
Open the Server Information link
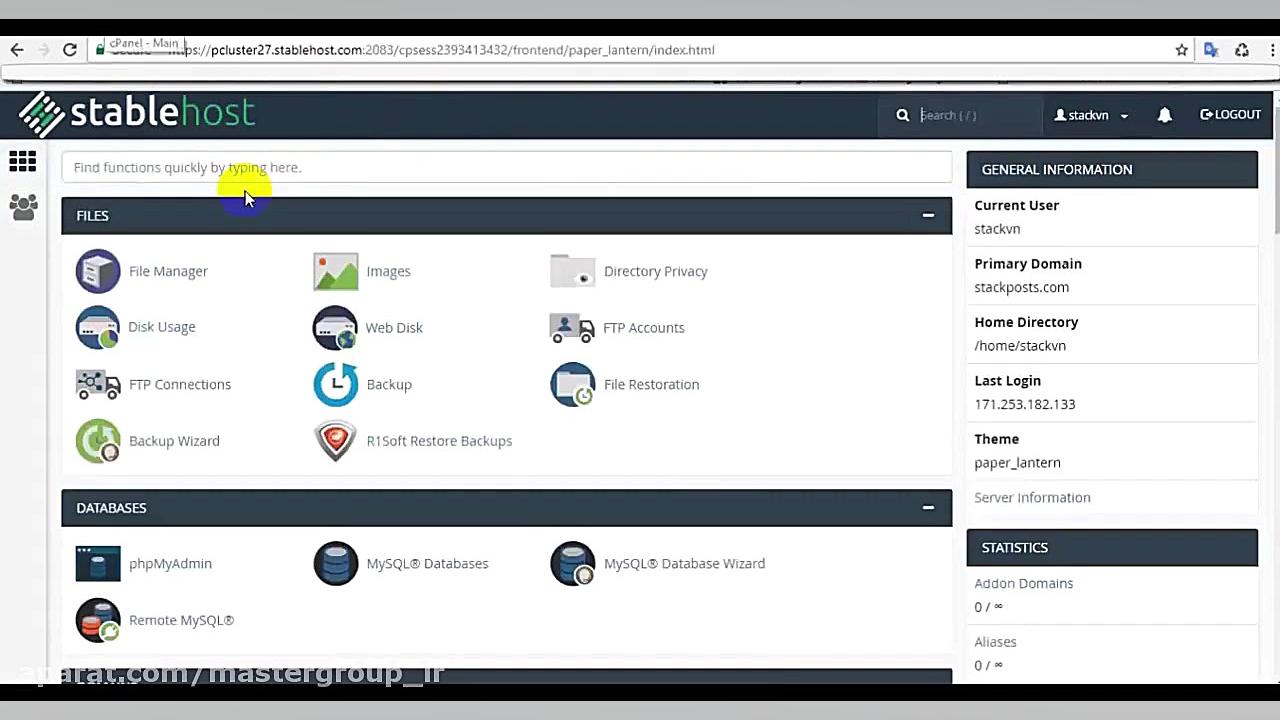point(1032,497)
